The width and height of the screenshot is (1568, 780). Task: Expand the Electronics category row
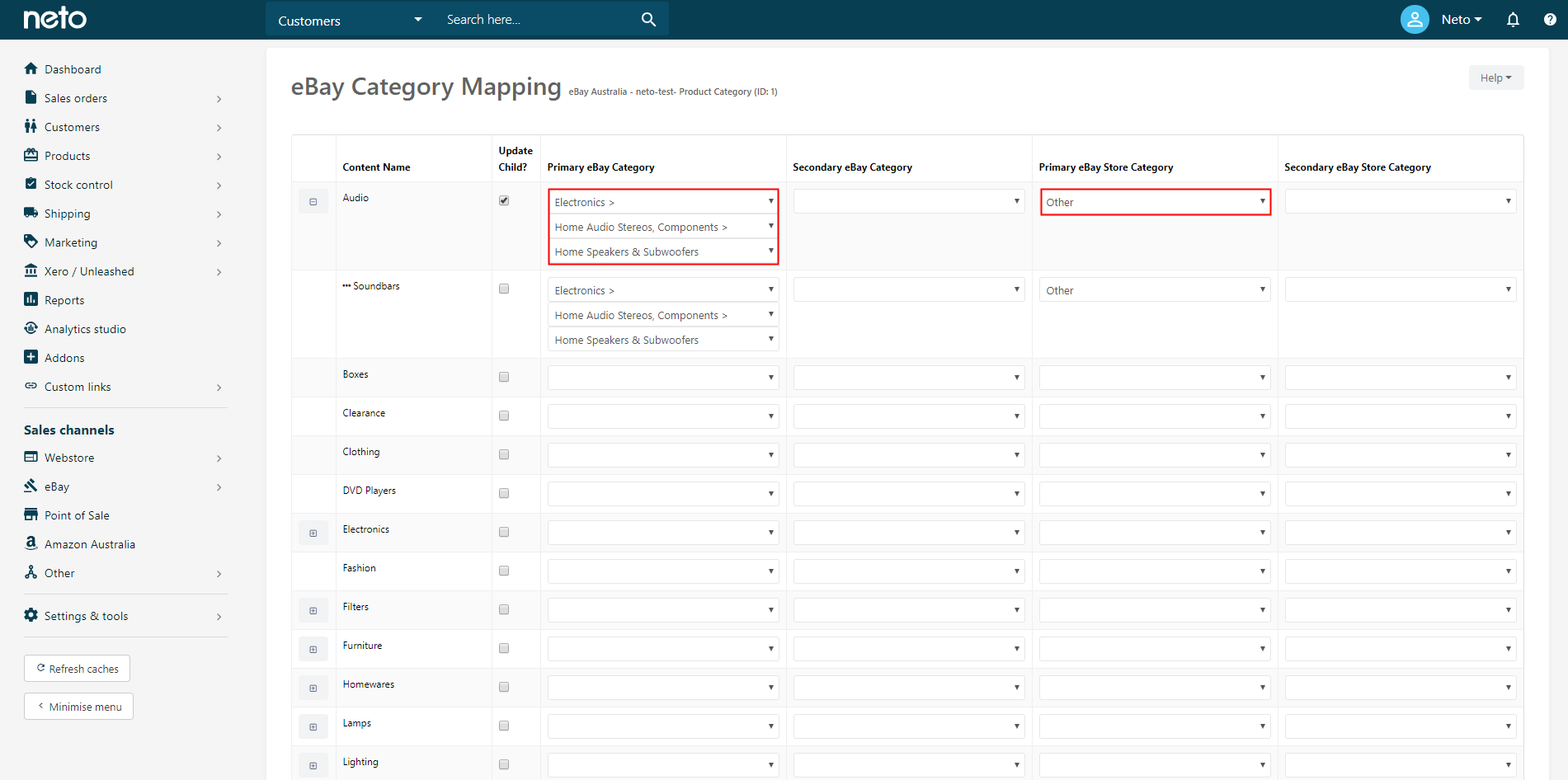click(313, 533)
